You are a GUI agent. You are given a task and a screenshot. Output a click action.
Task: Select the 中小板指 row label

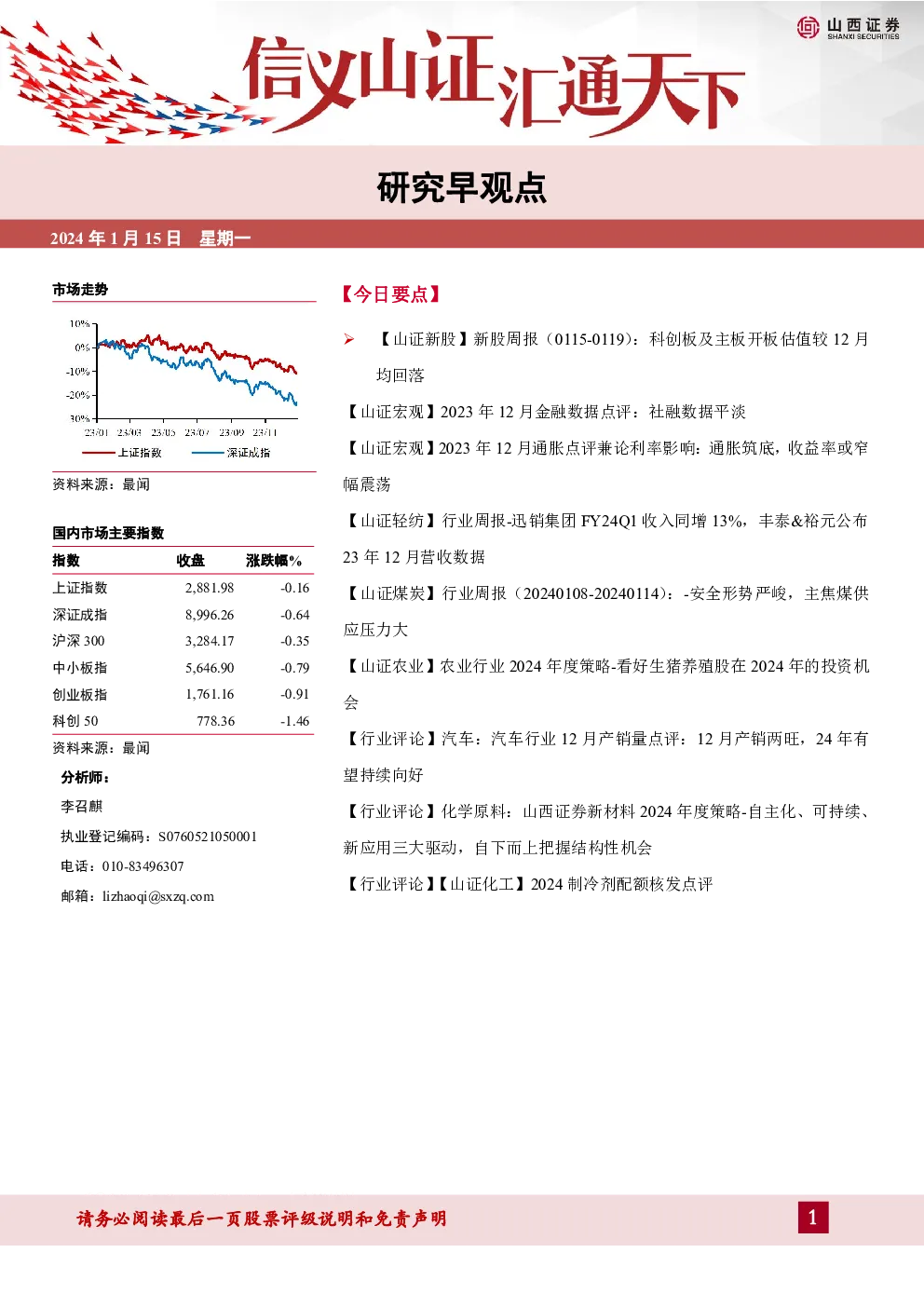(80, 668)
